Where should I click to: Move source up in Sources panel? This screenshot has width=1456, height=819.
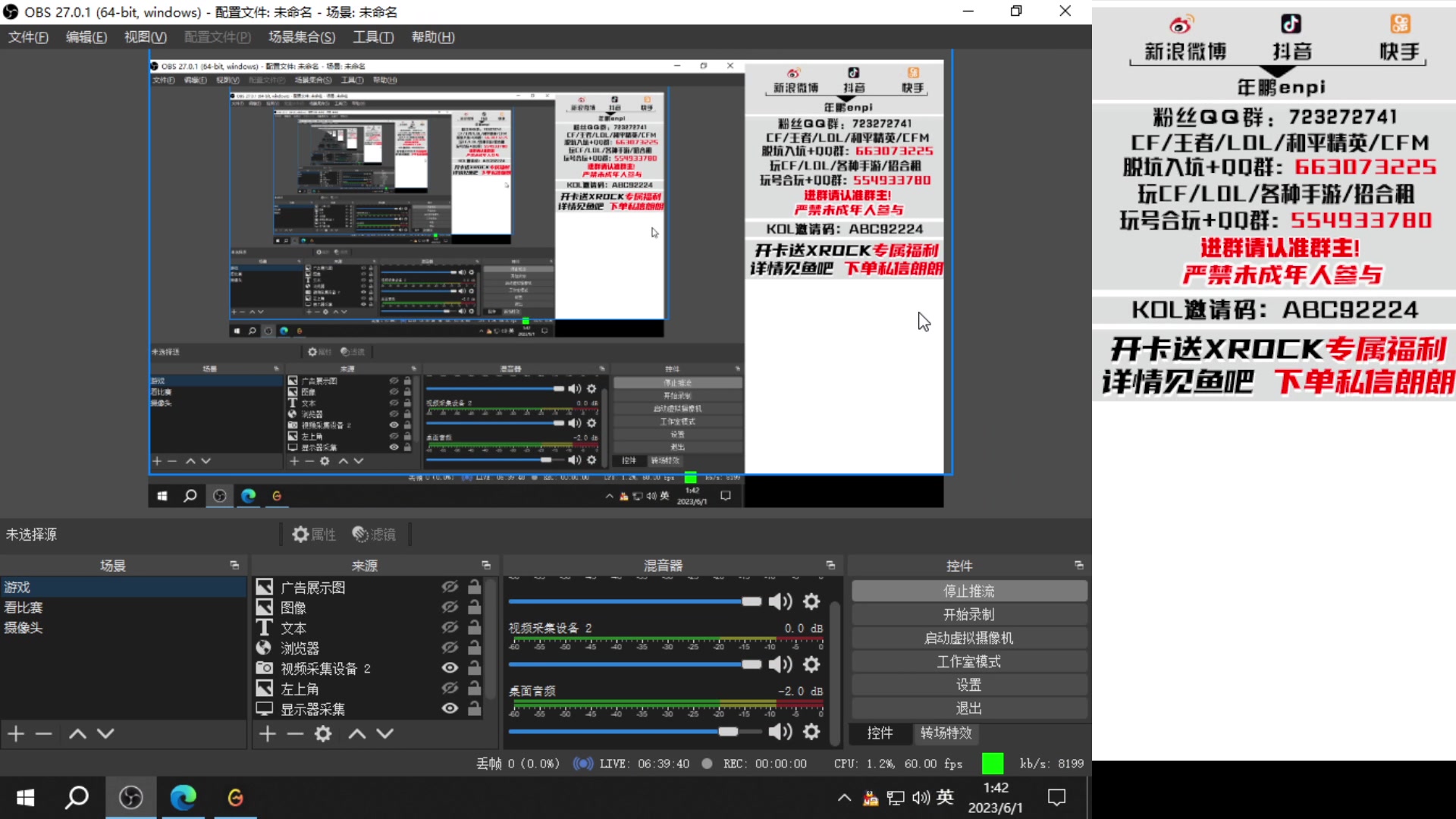(357, 733)
